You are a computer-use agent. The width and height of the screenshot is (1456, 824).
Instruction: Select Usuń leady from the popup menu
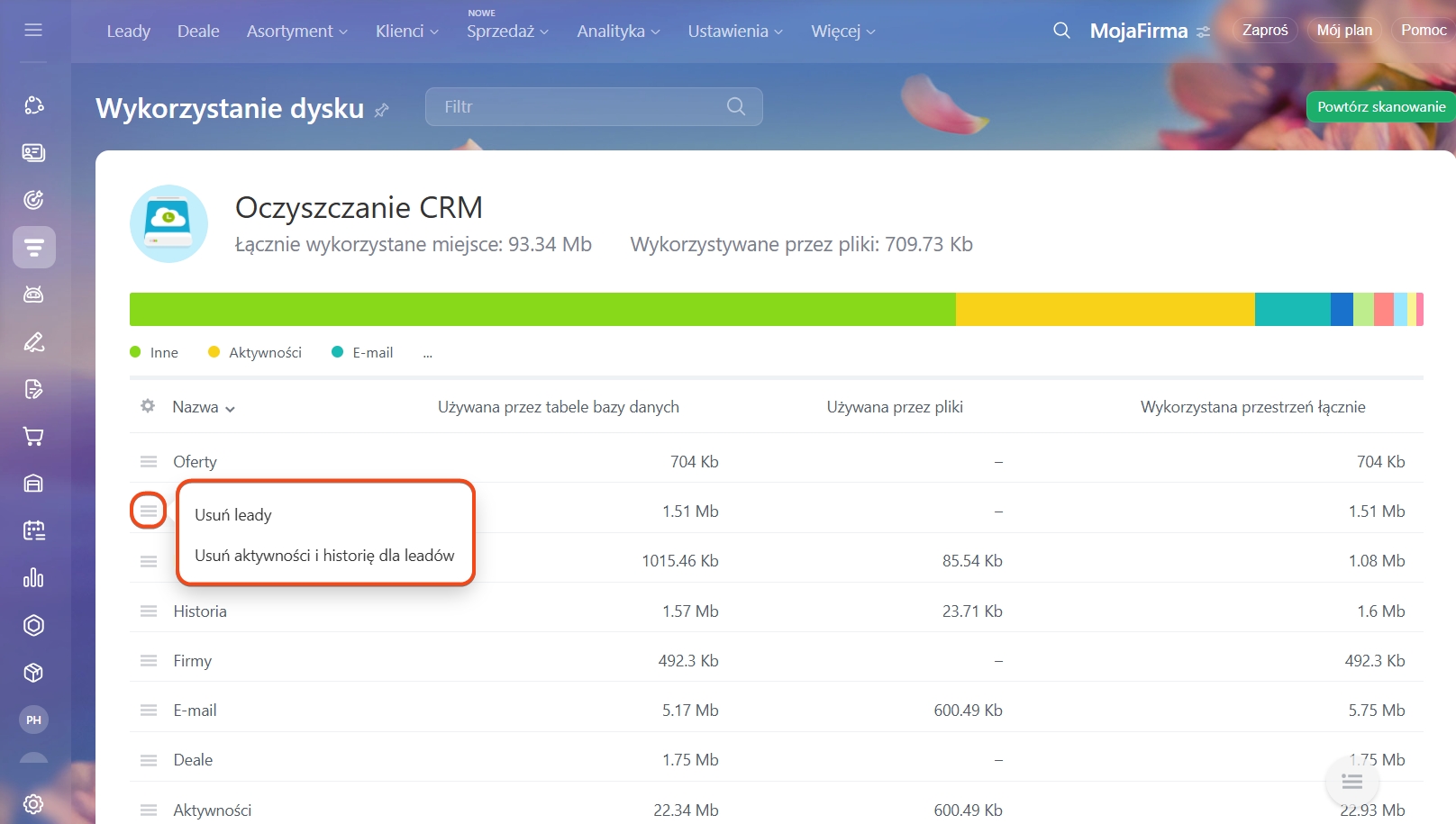coord(233,515)
